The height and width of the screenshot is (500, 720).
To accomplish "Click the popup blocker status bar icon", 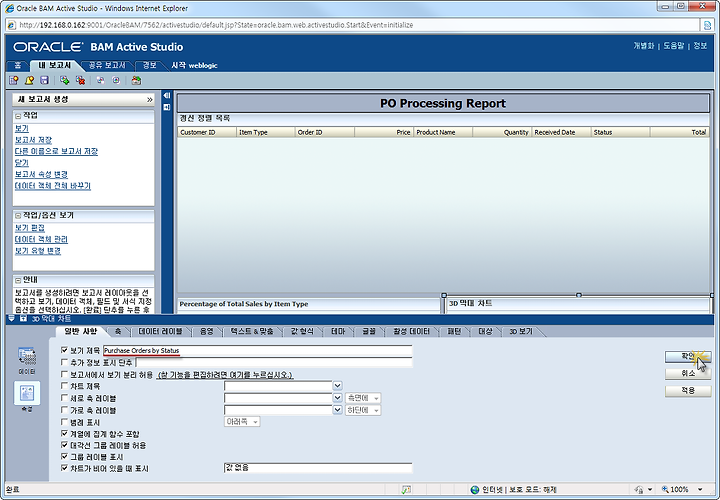I will pyautogui.click(x=406, y=489).
